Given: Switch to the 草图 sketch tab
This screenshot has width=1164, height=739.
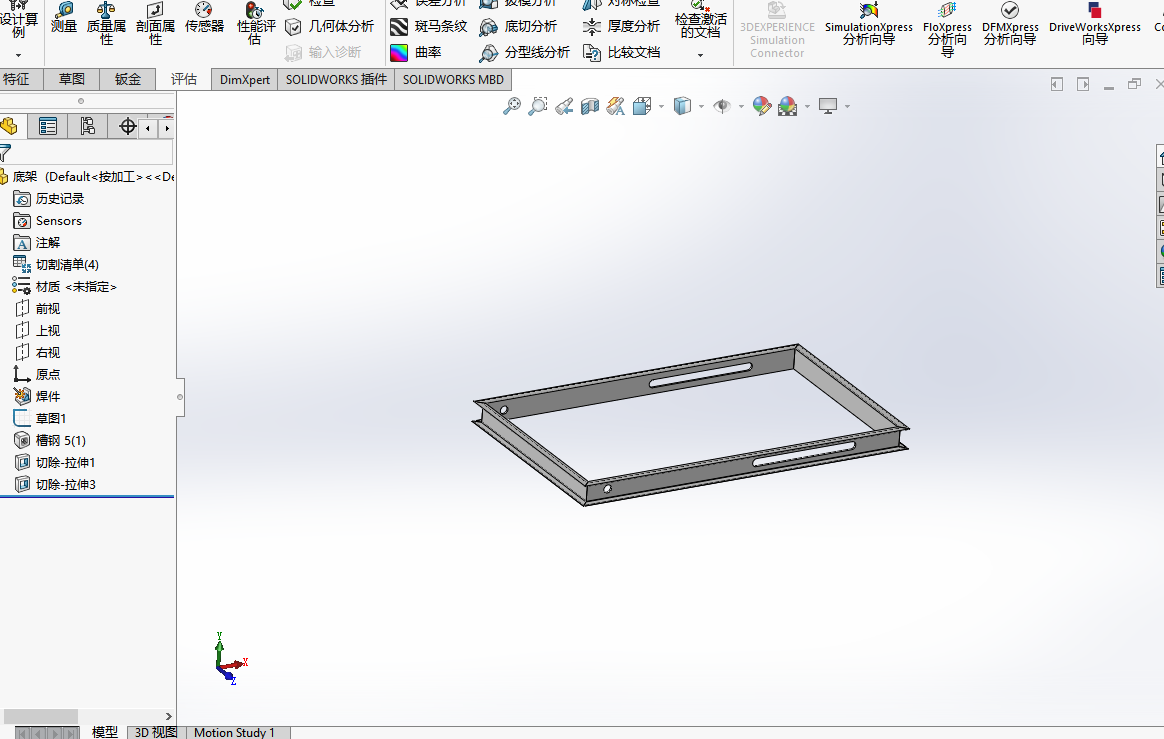Looking at the screenshot, I should pyautogui.click(x=72, y=79).
